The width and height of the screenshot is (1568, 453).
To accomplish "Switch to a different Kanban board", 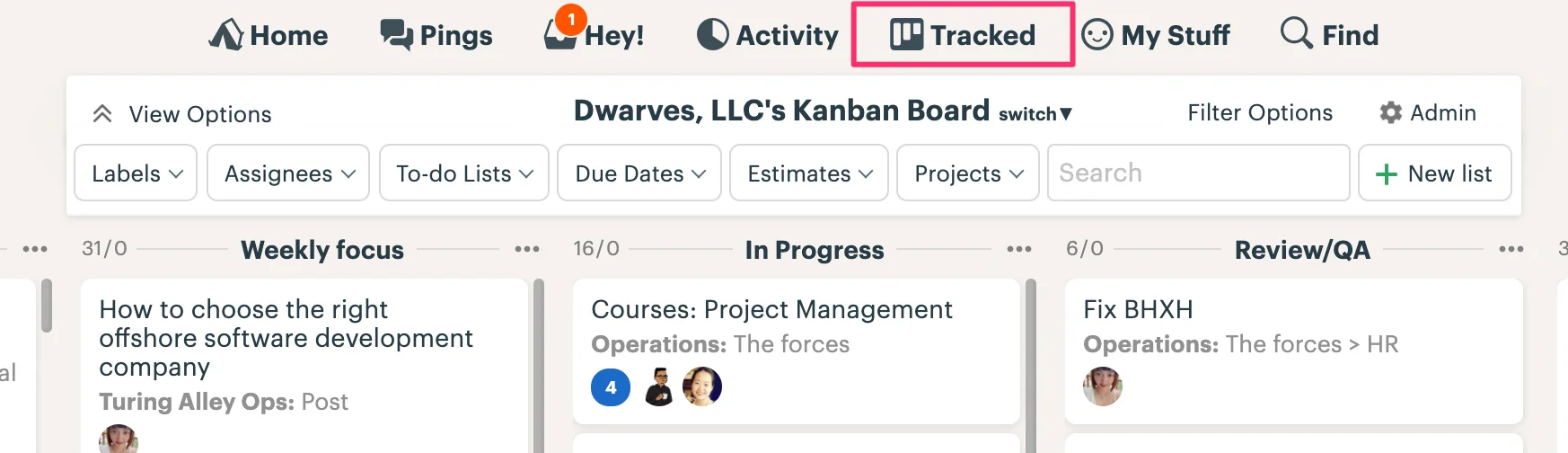I will tap(1035, 114).
